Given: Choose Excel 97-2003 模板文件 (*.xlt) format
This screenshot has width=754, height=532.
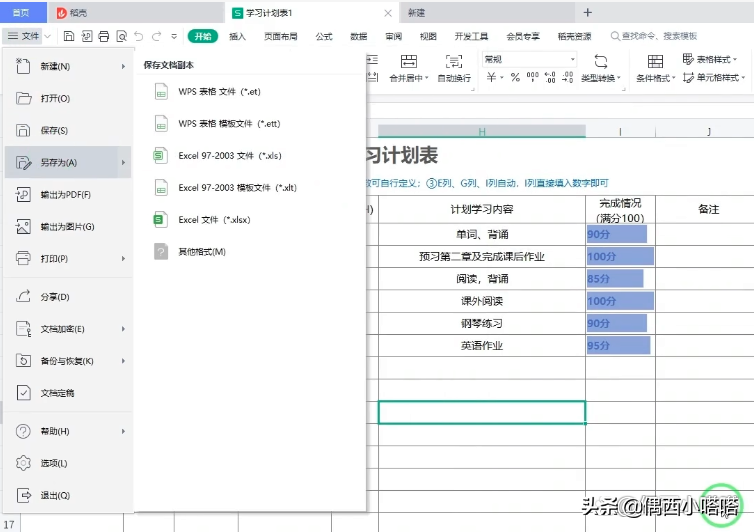Looking at the screenshot, I should click(238, 188).
